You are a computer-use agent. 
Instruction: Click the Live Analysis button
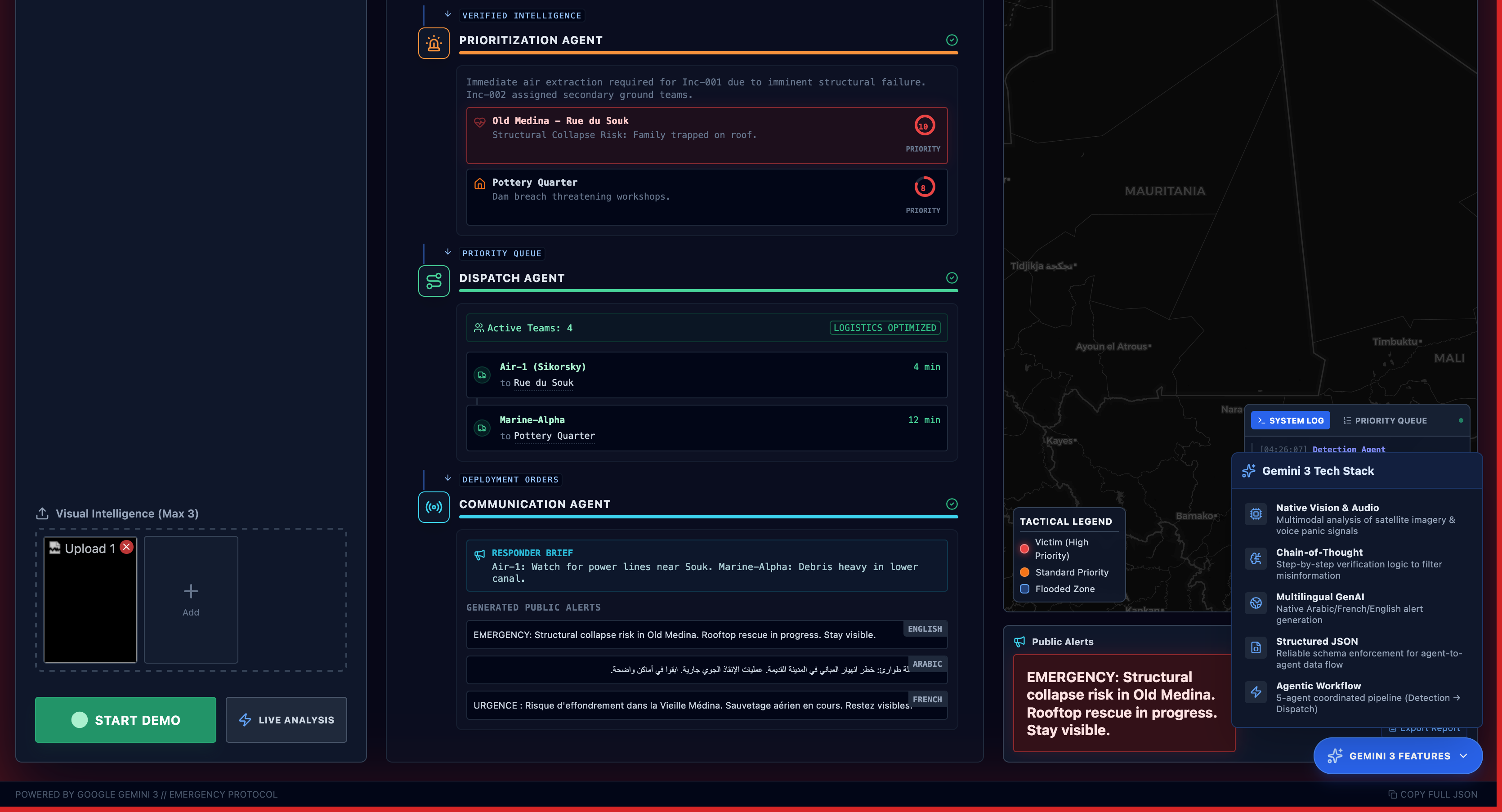pos(286,720)
